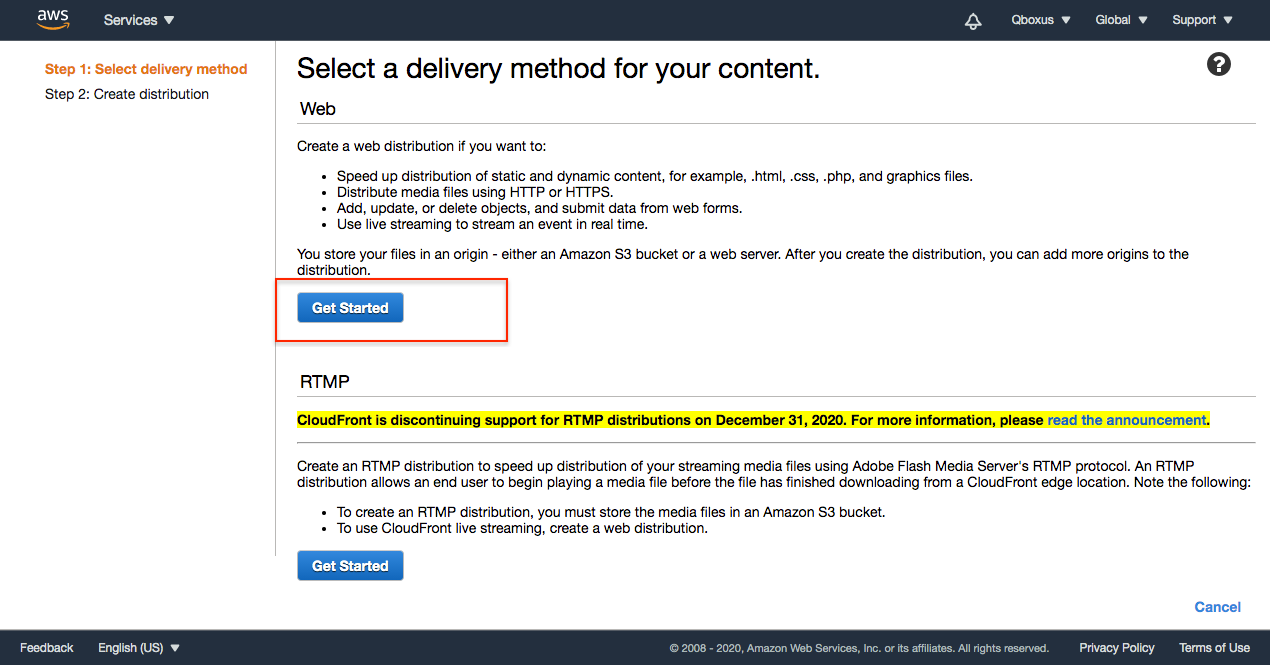Click Get Started under Web
The image size is (1270, 665).
click(x=350, y=308)
